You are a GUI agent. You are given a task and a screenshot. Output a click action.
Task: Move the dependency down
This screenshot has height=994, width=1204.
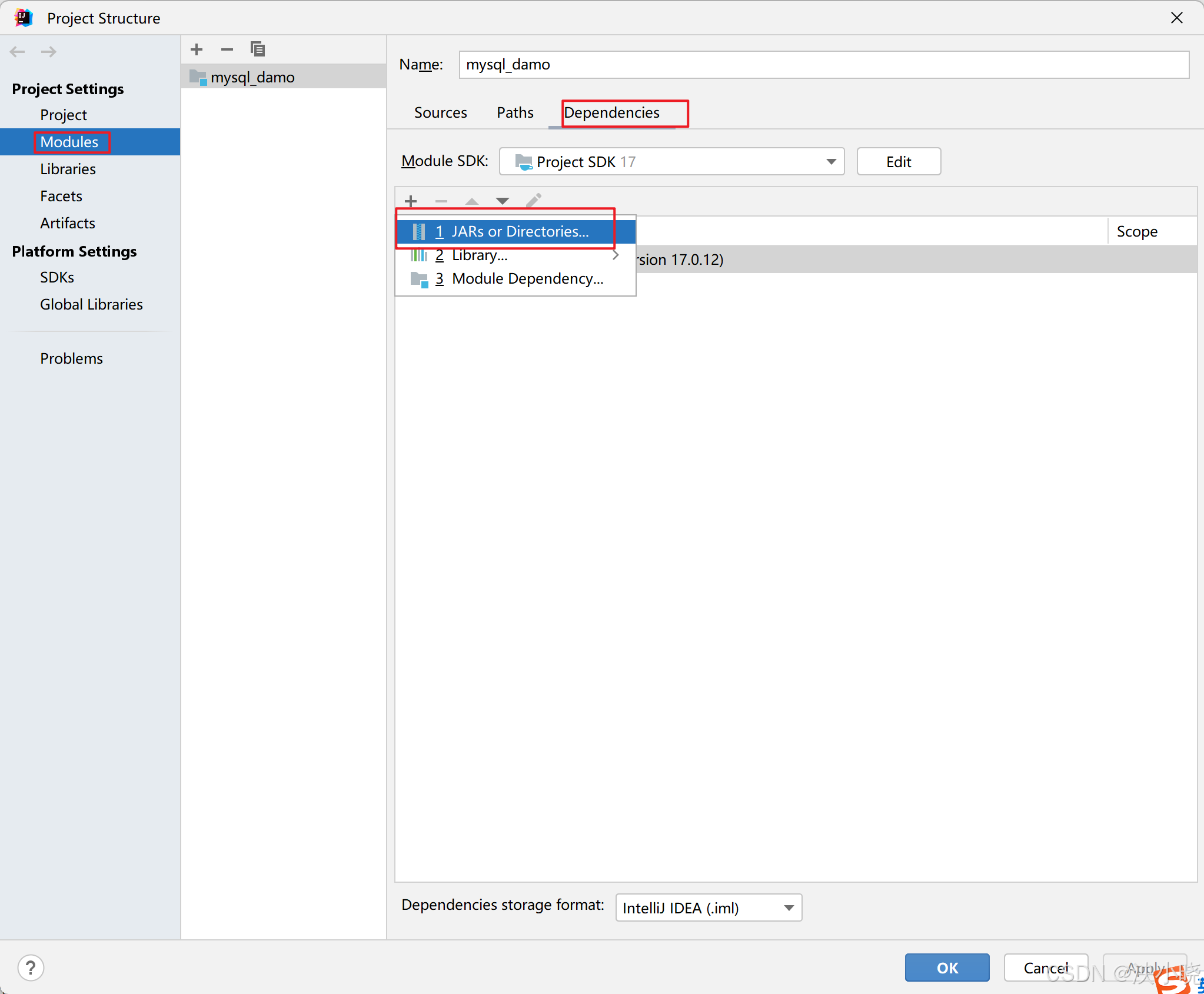click(x=502, y=201)
